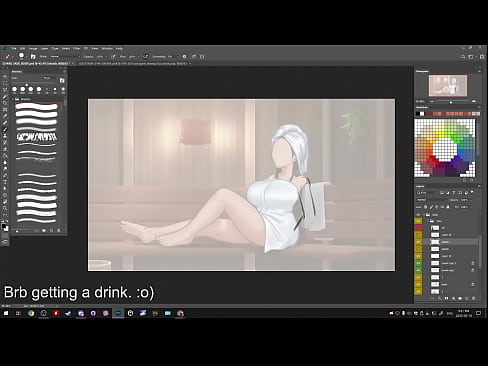Pick the black swatch in recent colors
488x366 pixels.
tap(418, 114)
